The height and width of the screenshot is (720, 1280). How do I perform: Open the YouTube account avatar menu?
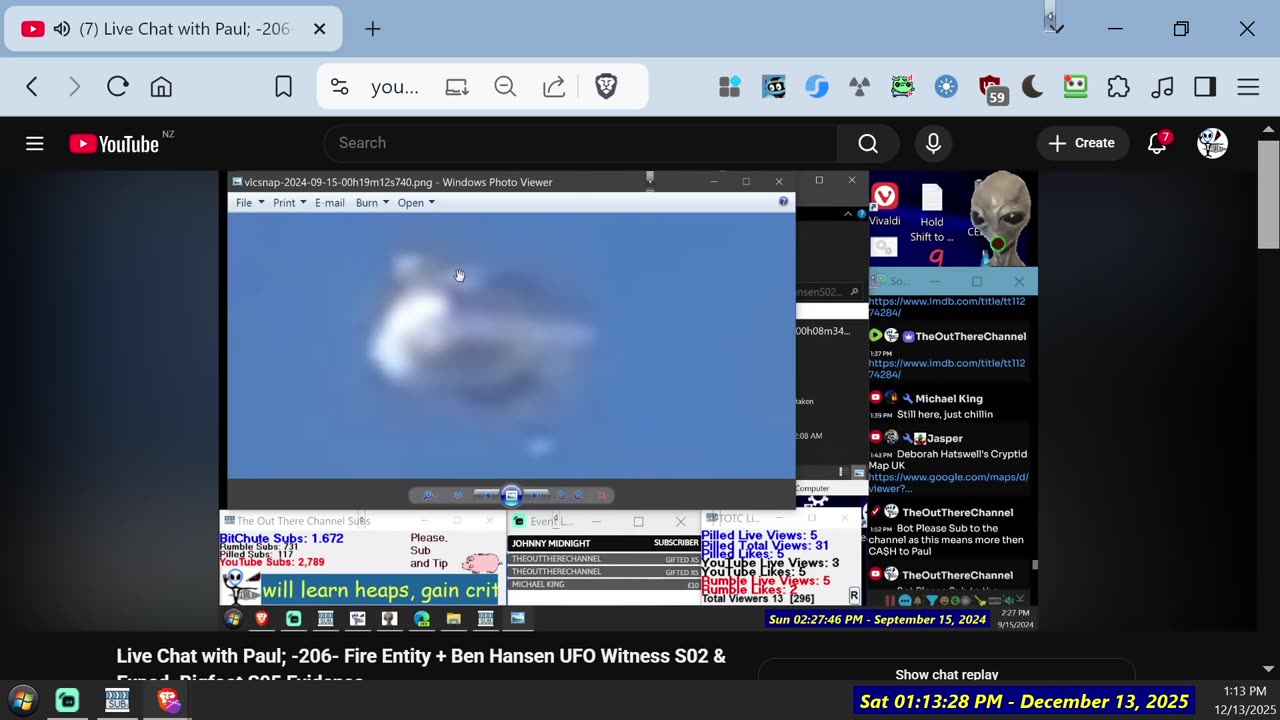[1212, 143]
